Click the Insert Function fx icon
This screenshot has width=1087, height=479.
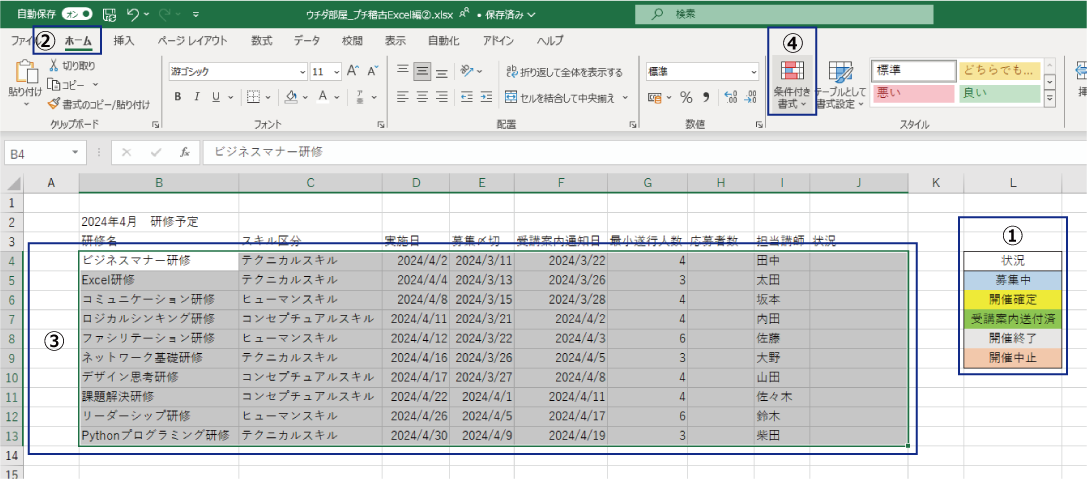184,152
